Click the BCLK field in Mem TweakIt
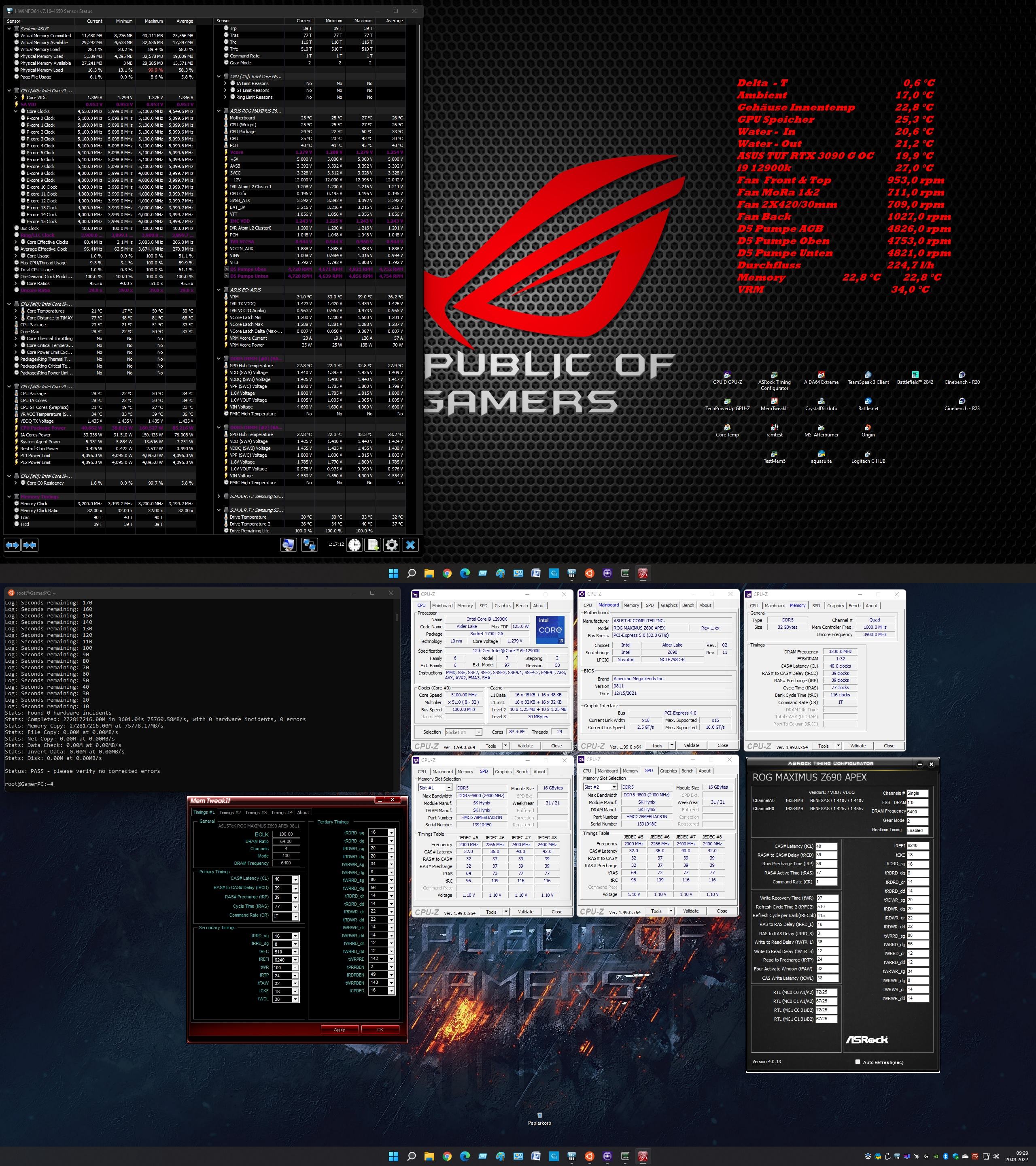The height and width of the screenshot is (1166, 1036). tap(286, 834)
